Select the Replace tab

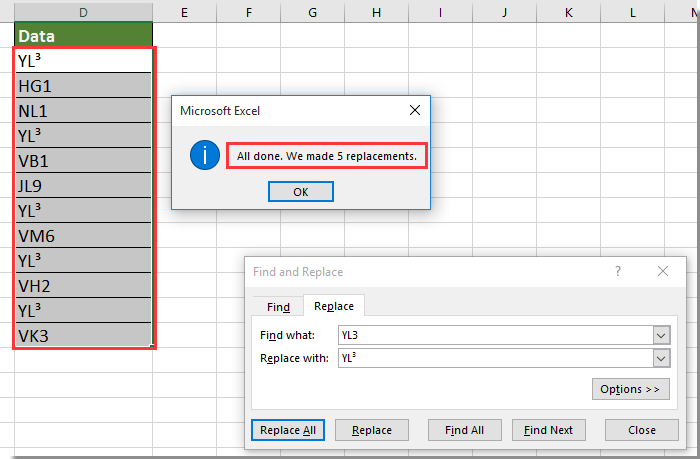tap(335, 307)
